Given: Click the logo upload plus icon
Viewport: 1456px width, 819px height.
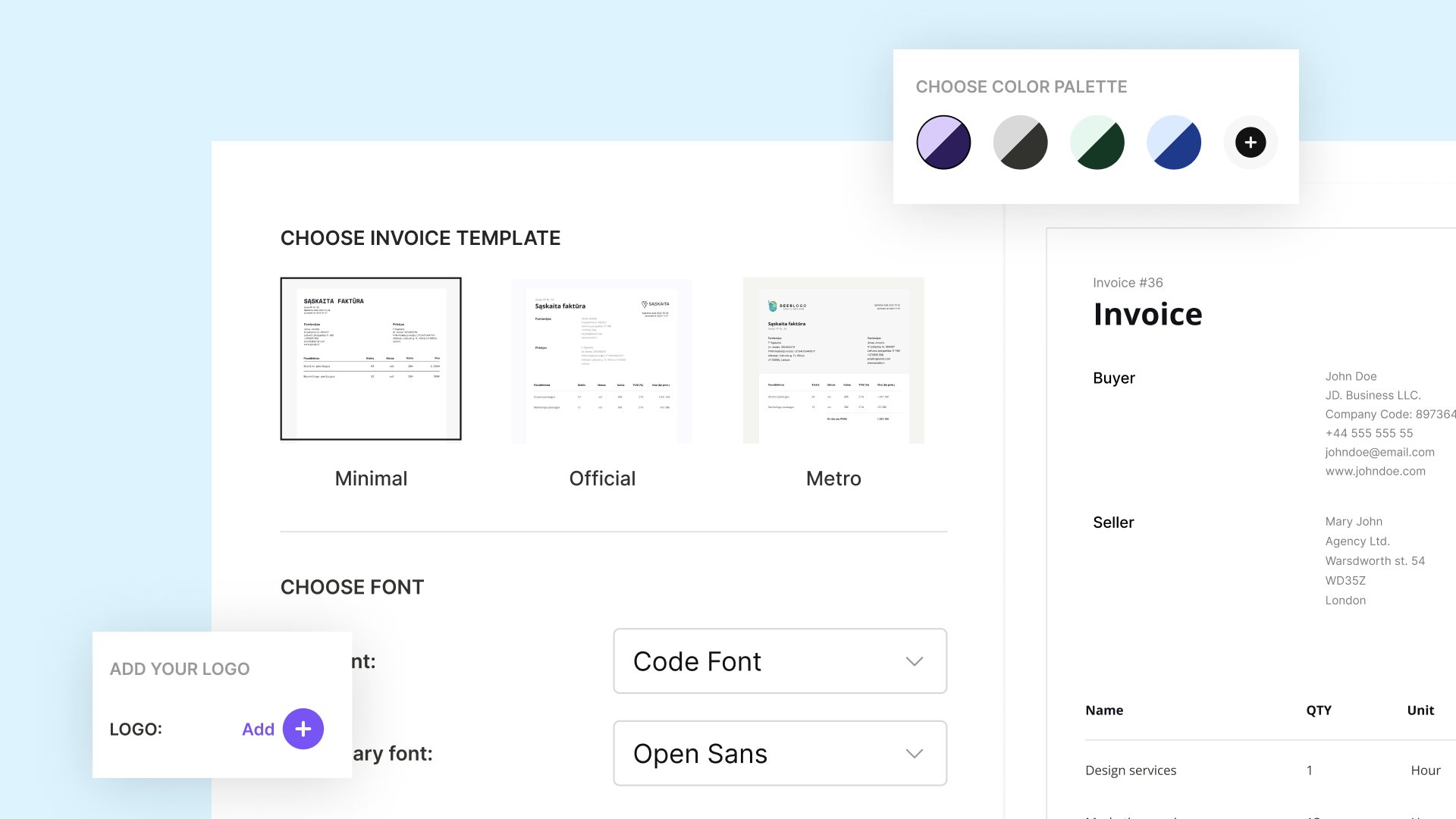Looking at the screenshot, I should pyautogui.click(x=303, y=729).
